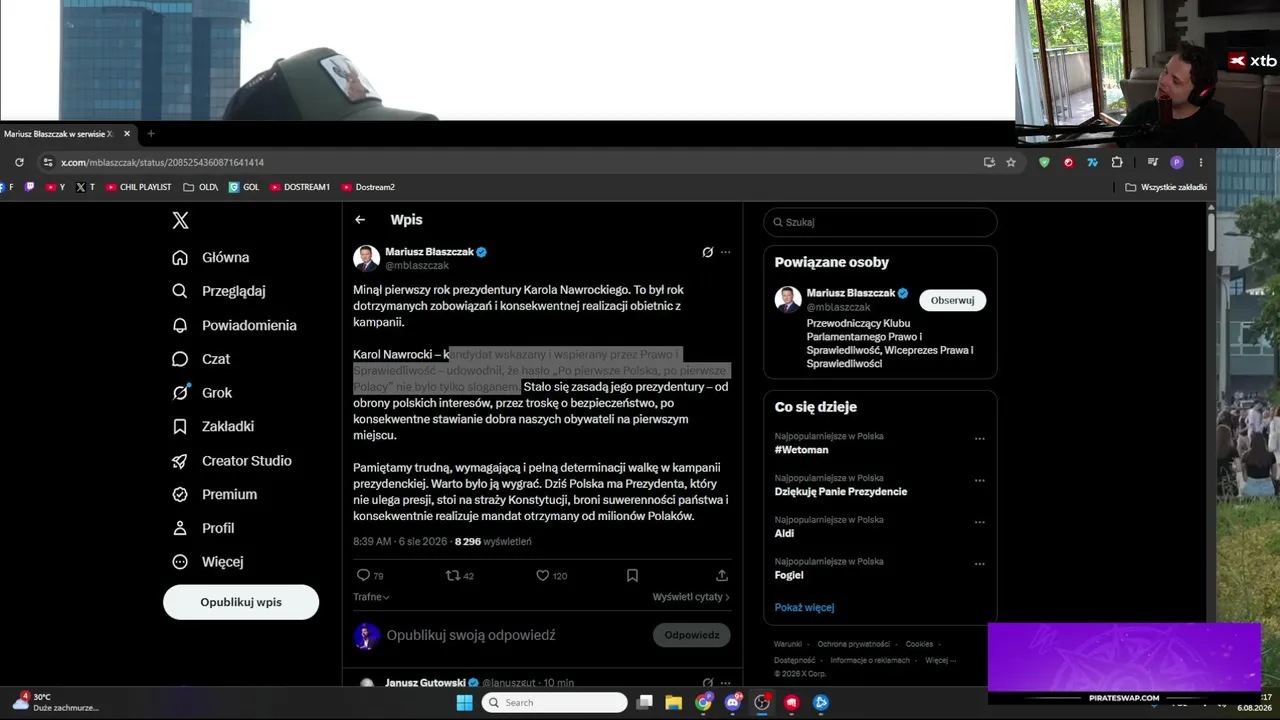Image resolution: width=1280 pixels, height=720 pixels.
Task: Reload the page in the browser
Action: (19, 162)
